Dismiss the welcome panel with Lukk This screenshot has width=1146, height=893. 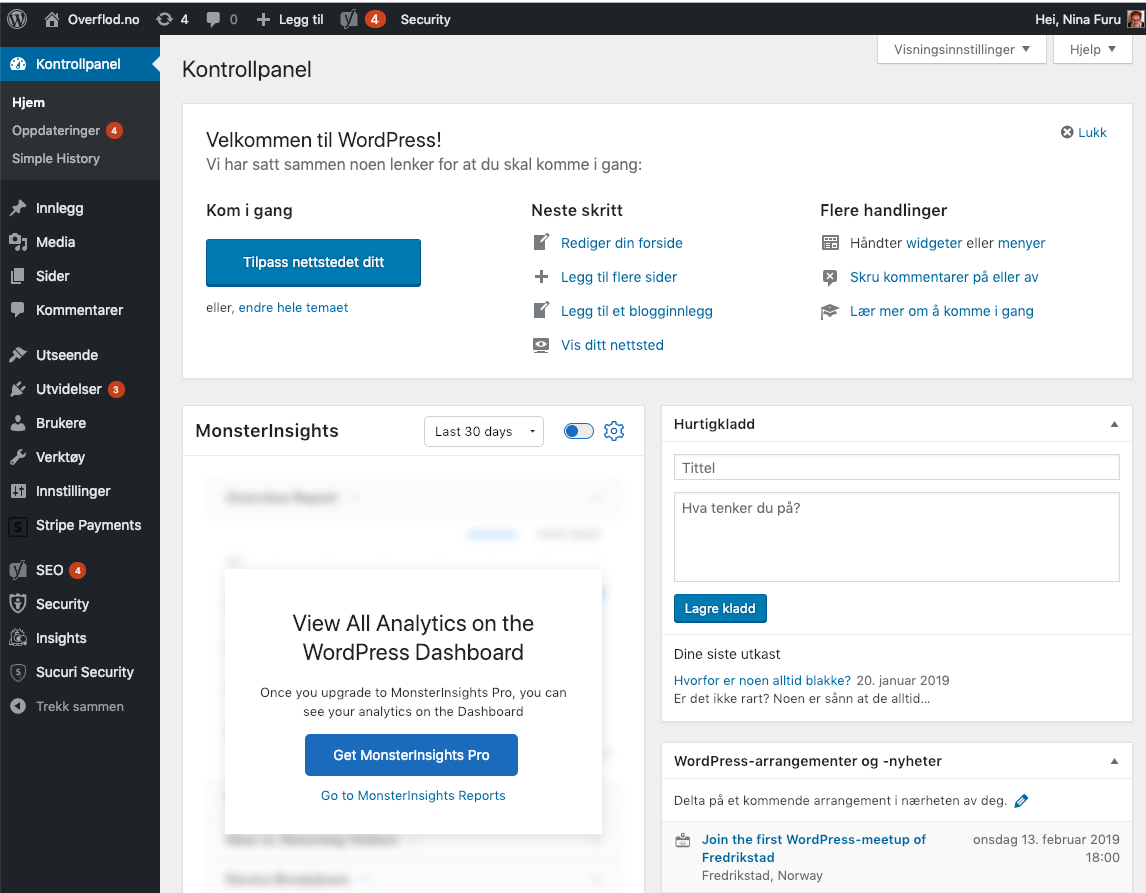coord(1084,132)
